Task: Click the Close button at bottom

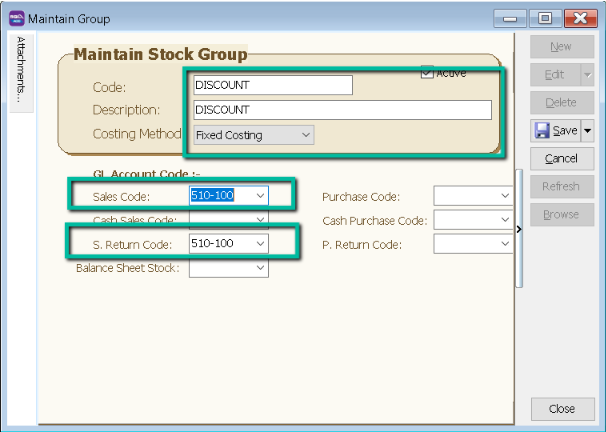Action: (561, 408)
